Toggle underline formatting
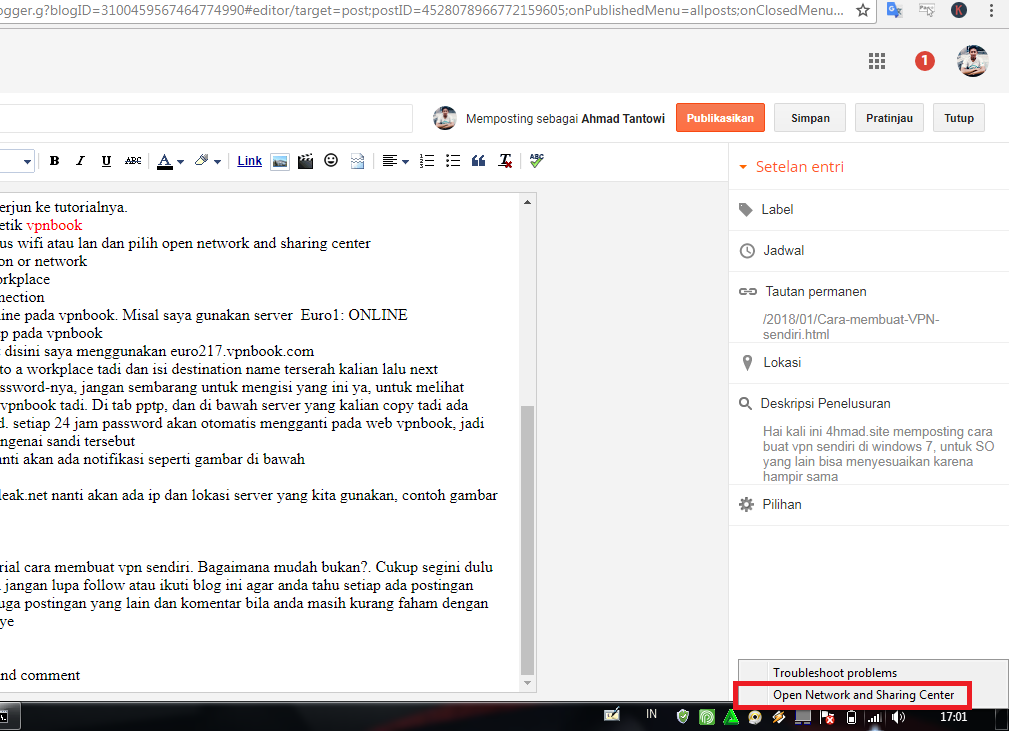The image size is (1009, 731). (106, 161)
